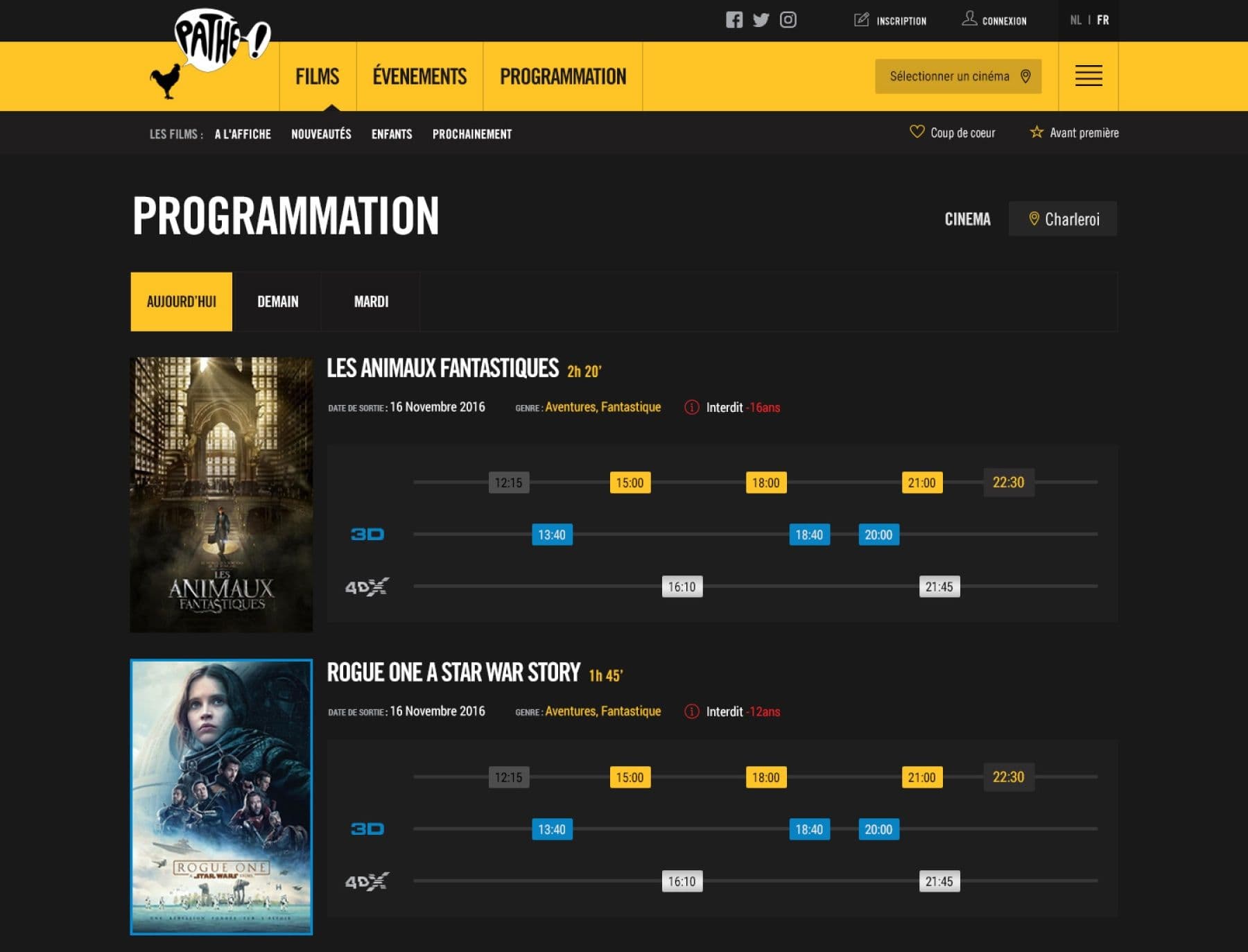Change the Charleroi cinema selector
1248x952 pixels.
point(1062,219)
